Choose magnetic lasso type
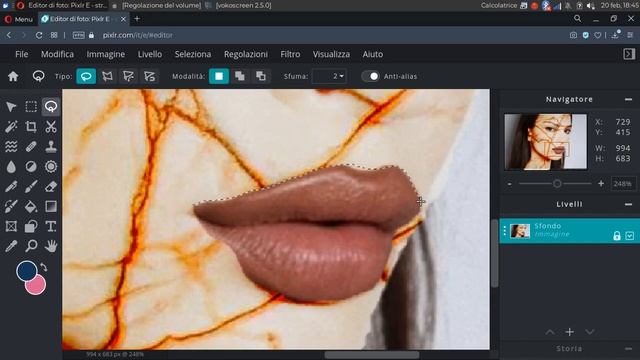640x360 pixels. coord(149,76)
